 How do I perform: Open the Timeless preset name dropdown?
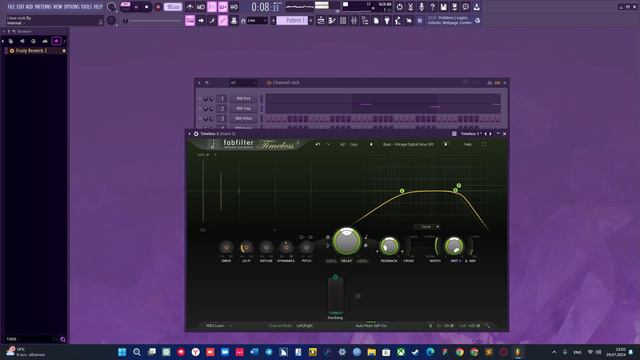click(x=408, y=144)
